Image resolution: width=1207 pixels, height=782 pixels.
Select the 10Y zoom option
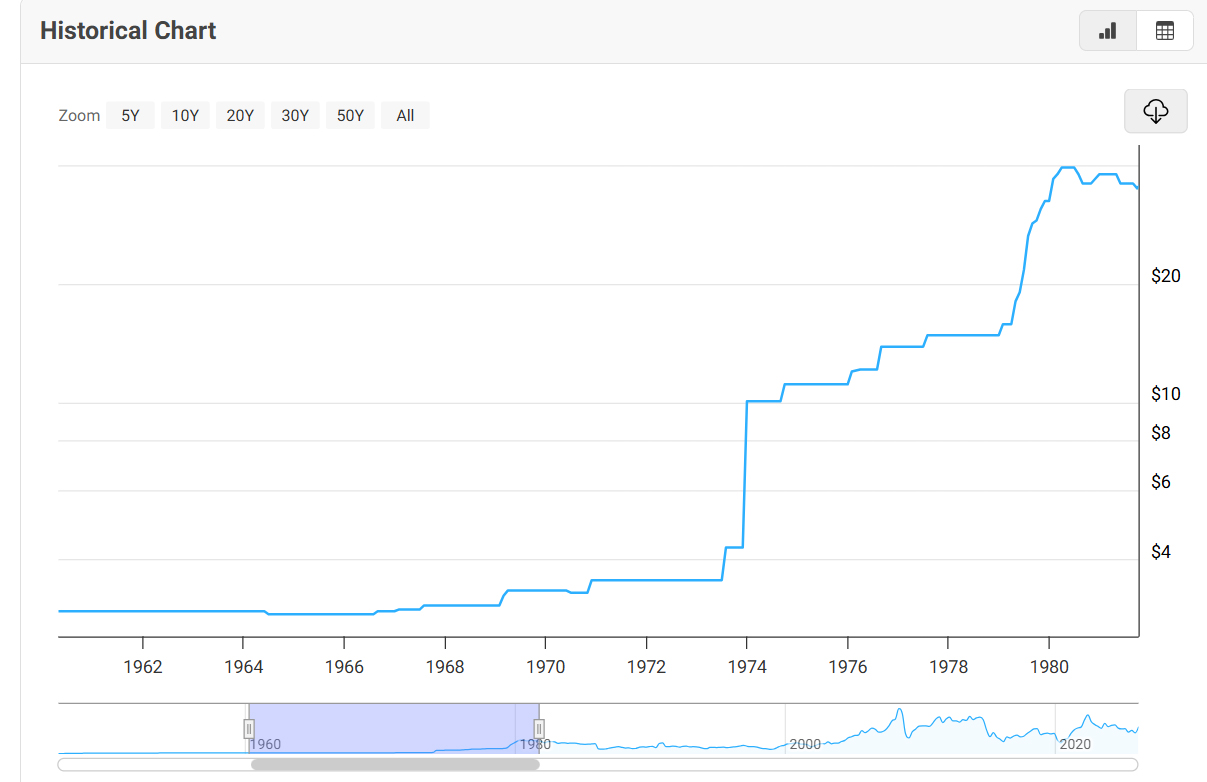pos(185,115)
